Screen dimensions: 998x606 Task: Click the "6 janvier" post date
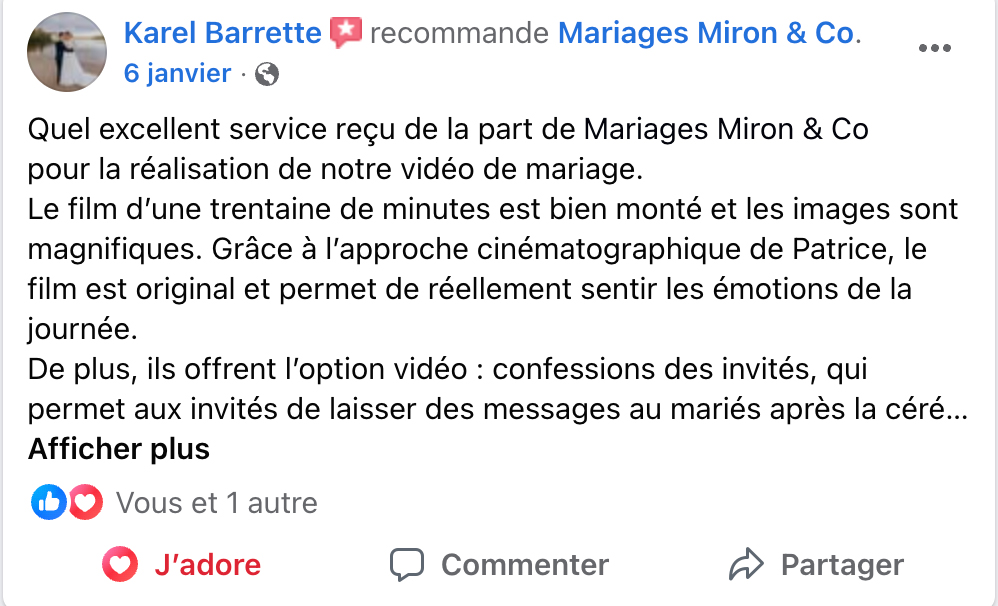(177, 74)
